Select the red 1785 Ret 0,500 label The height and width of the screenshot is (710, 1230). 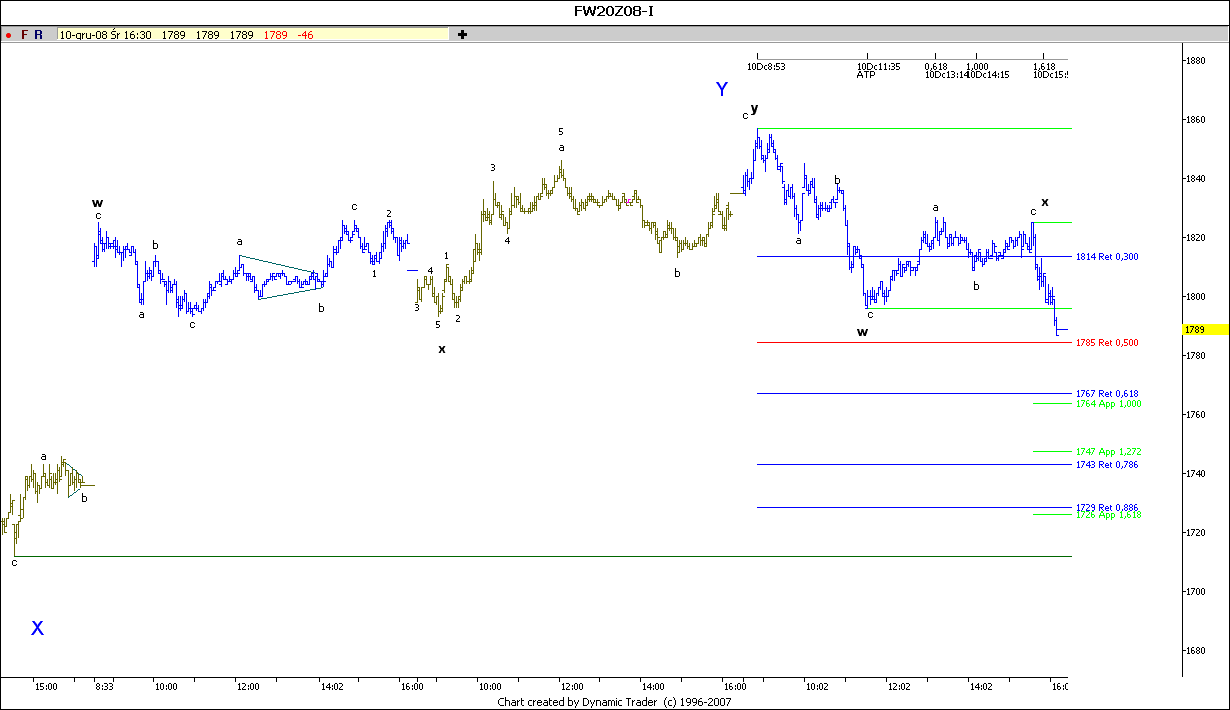click(1106, 343)
